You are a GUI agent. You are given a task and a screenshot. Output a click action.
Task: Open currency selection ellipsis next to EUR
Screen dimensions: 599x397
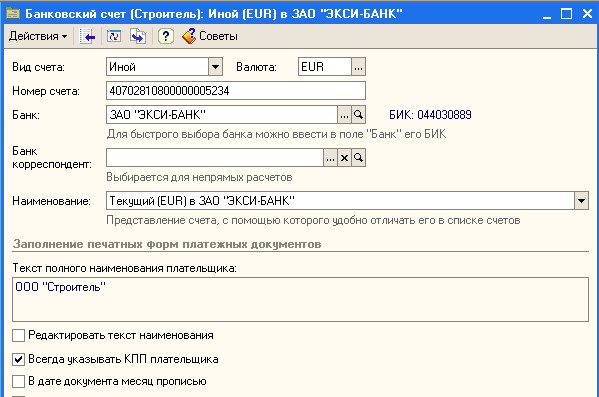358,67
